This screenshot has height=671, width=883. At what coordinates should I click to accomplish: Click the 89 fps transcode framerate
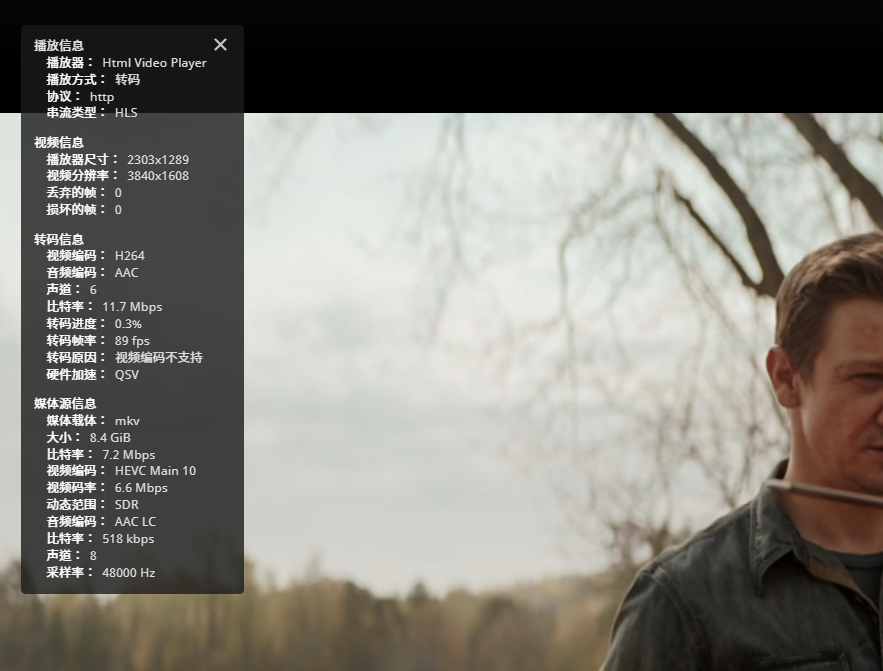tap(126, 341)
